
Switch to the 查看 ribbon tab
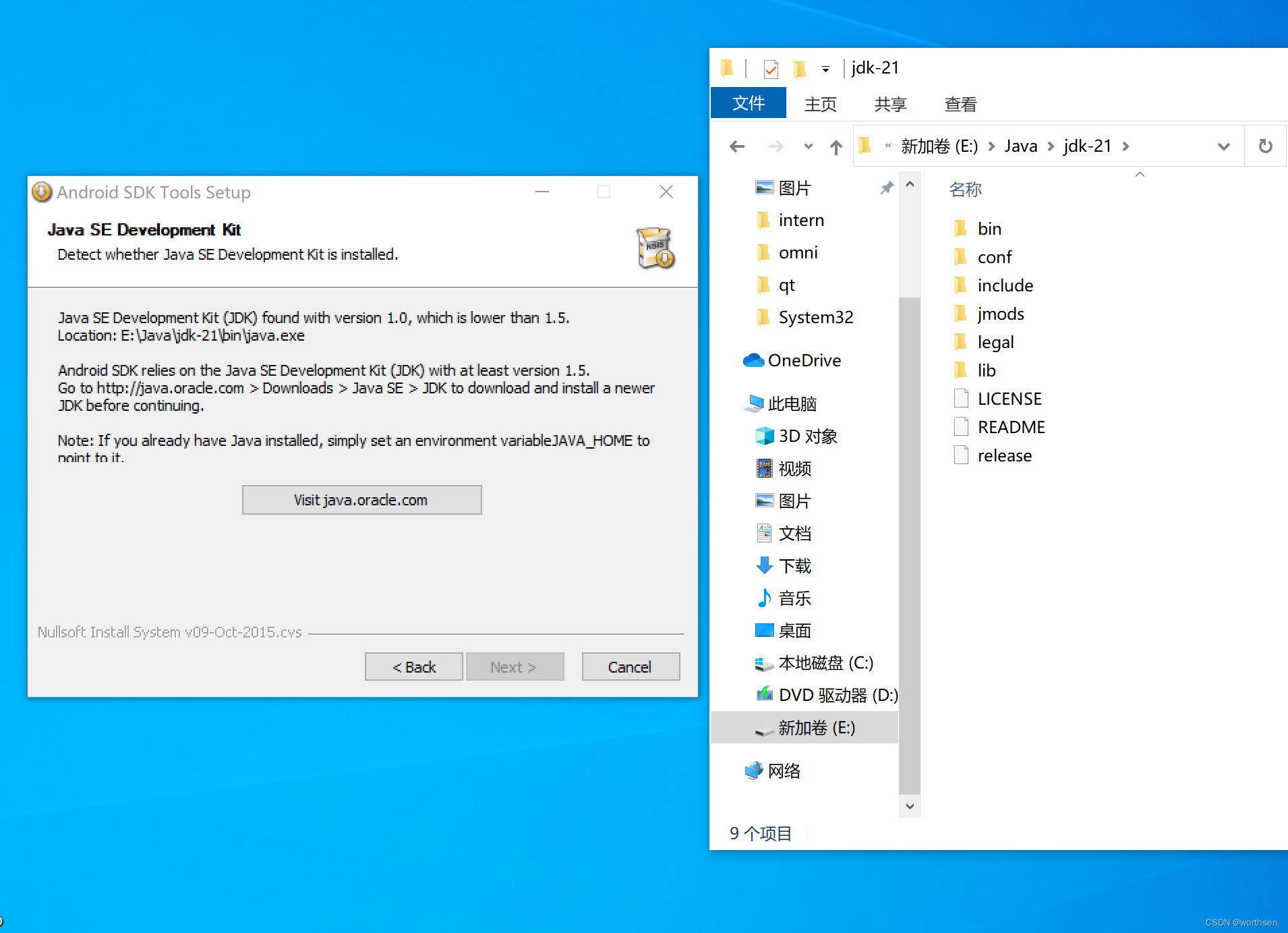pyautogui.click(x=960, y=104)
